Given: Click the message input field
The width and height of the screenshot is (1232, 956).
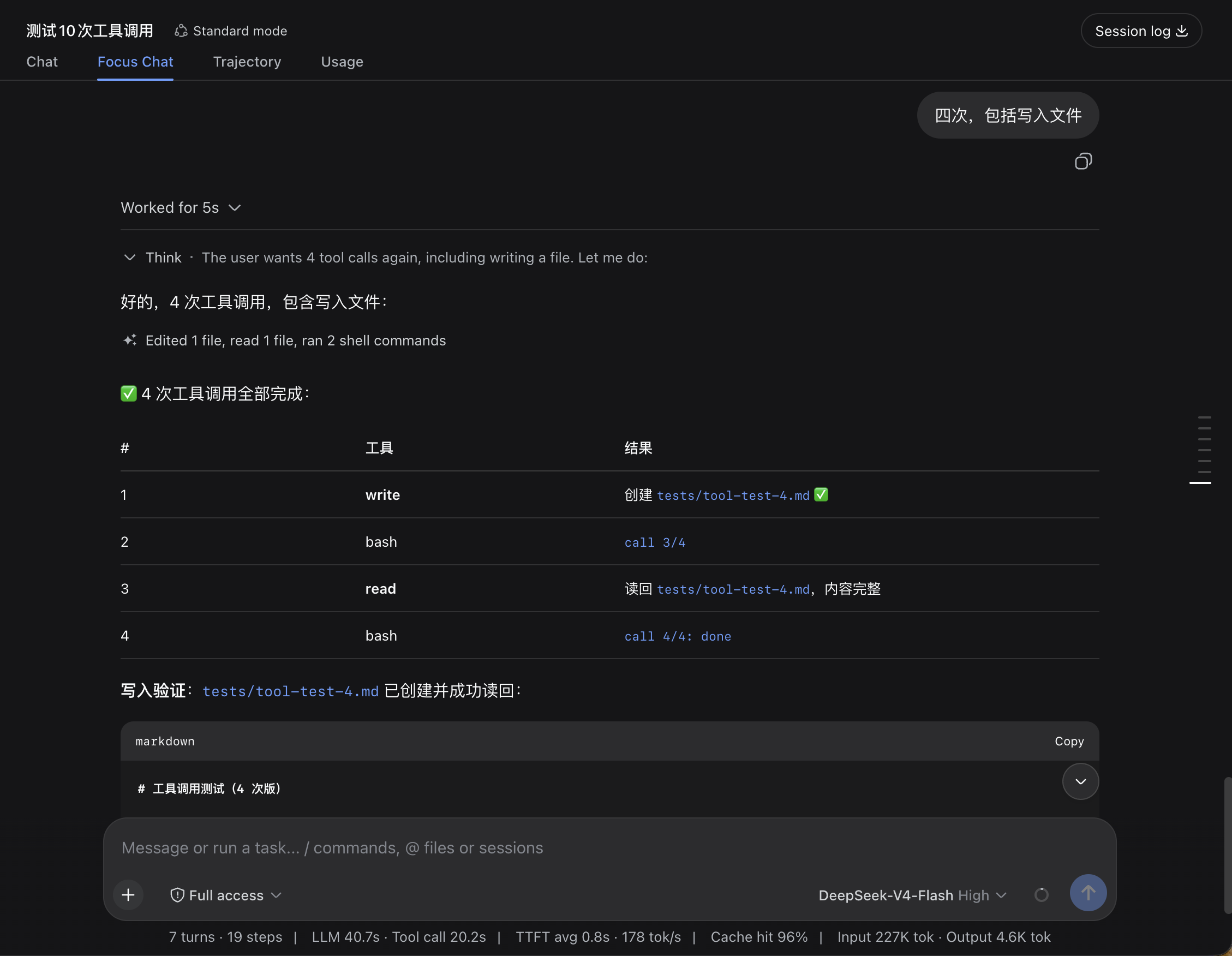Looking at the screenshot, I should coord(609,848).
